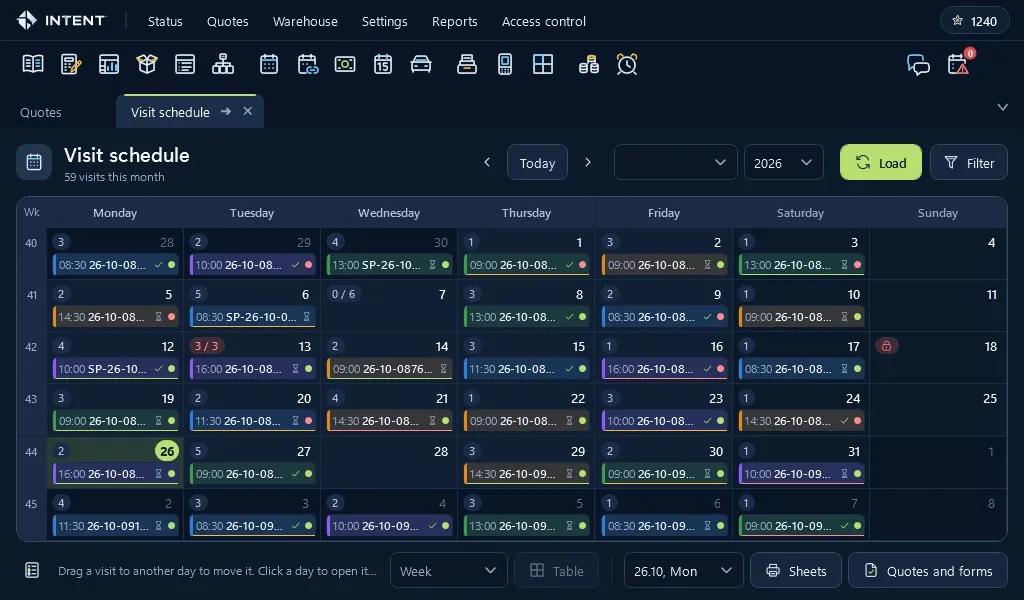Click the 3 / 3 counter on Tuesday 13
Screen dimensions: 1024x600
206,346
